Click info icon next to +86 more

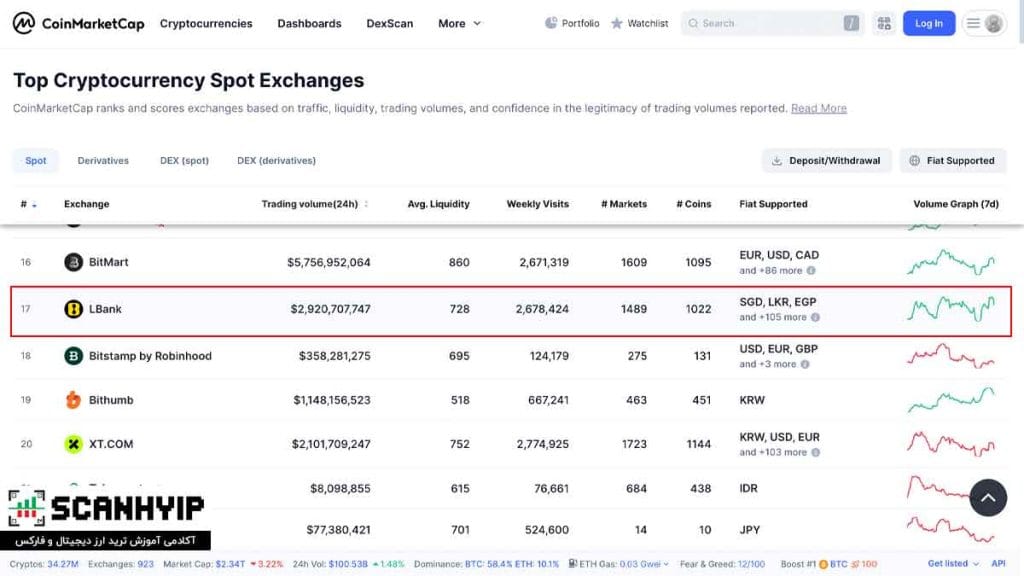811,270
